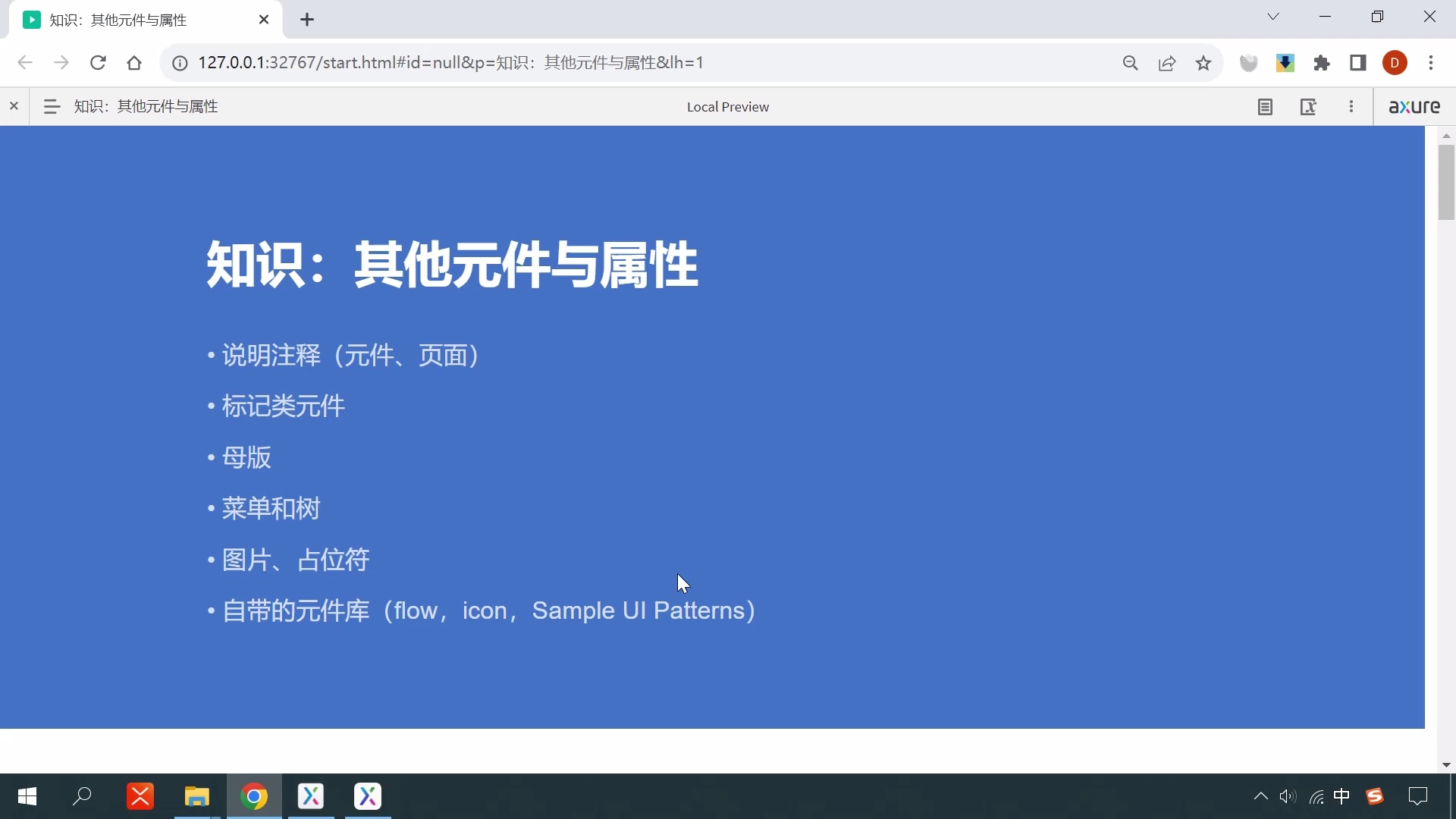Open the browser zoom search icon
1456x819 pixels.
[1131, 63]
